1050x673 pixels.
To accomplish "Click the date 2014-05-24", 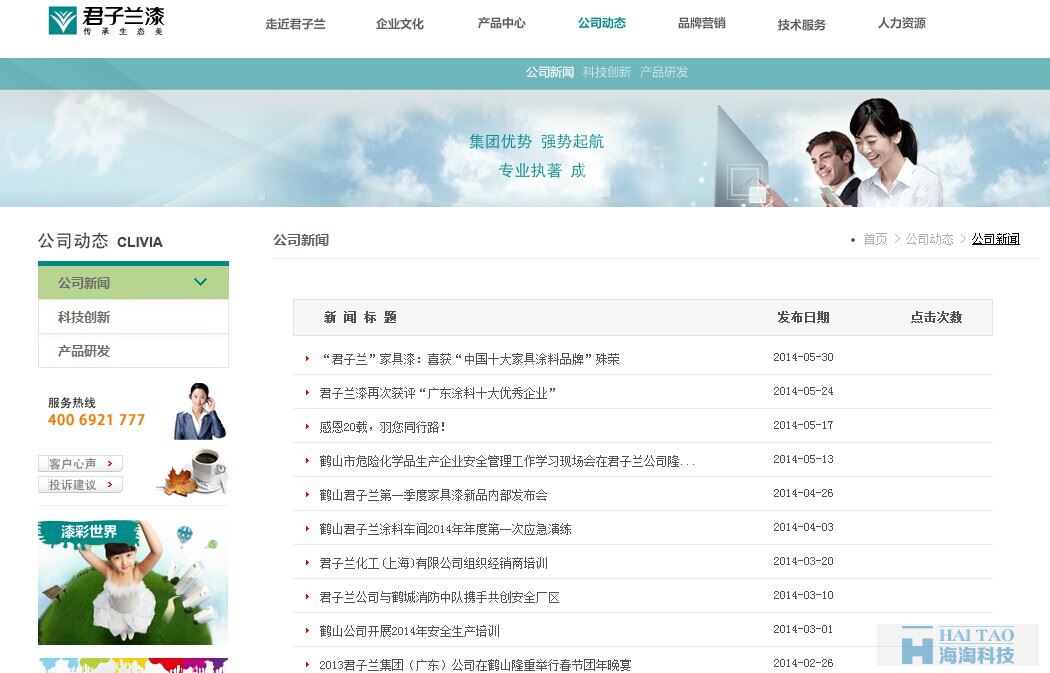I will pos(804,391).
